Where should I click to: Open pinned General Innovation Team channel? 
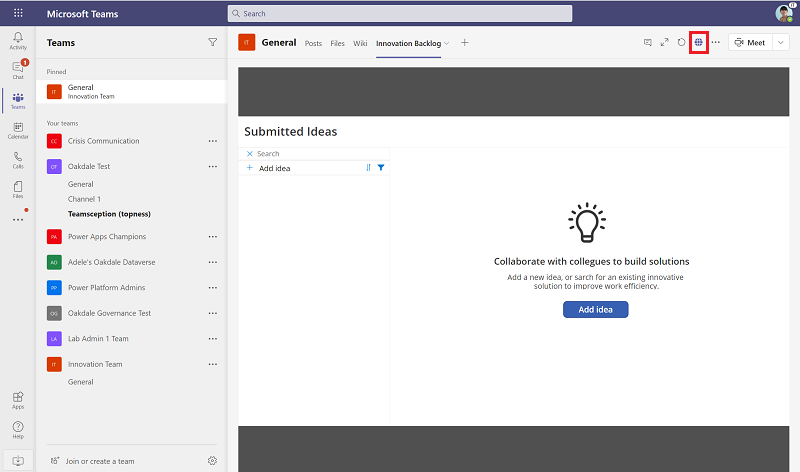132,92
